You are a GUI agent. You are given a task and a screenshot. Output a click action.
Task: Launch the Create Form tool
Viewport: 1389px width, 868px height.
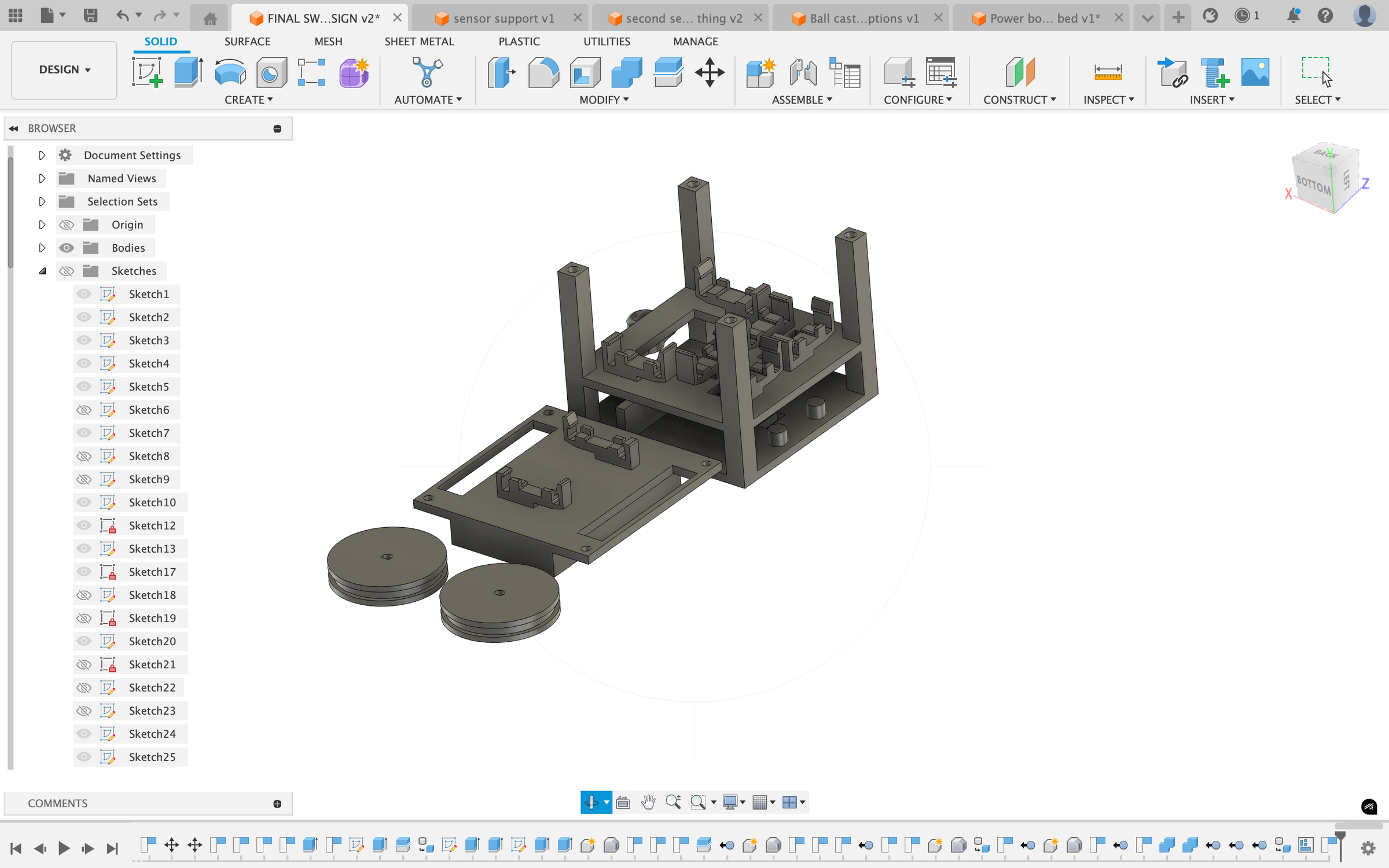coord(354,72)
